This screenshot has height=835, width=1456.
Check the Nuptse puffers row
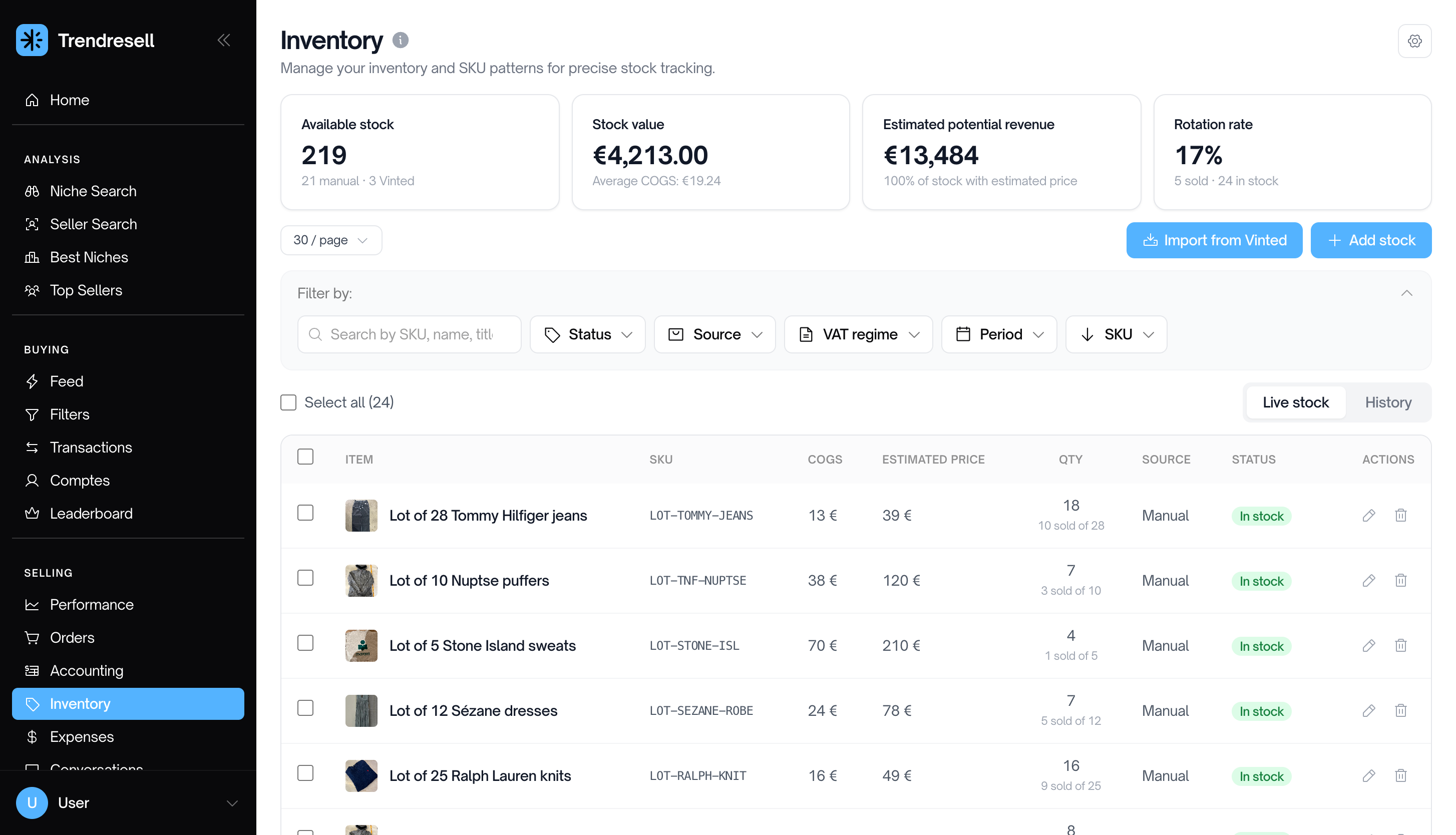pos(305,578)
